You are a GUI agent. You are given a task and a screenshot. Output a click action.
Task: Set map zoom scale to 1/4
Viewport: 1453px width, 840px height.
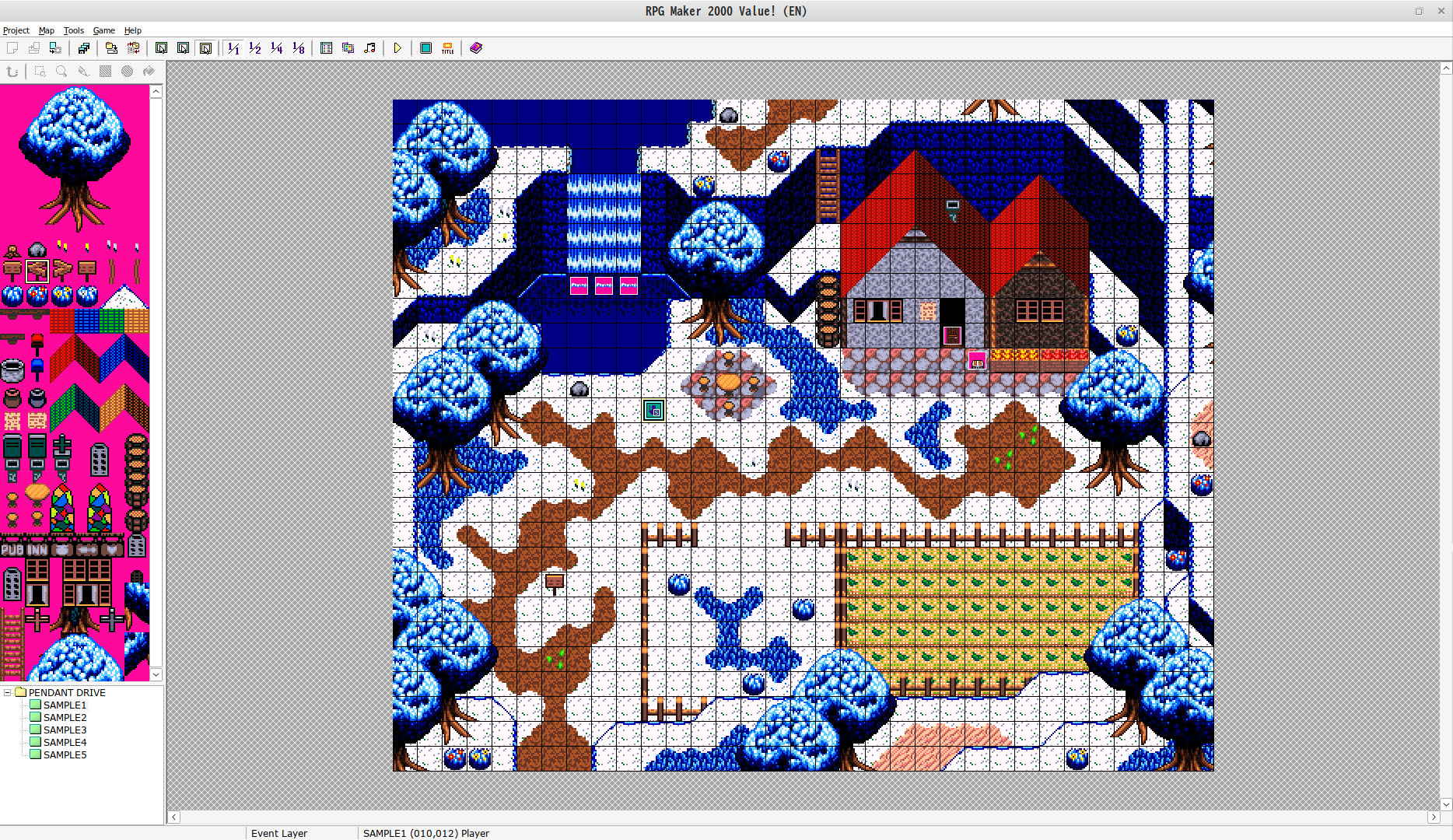click(277, 48)
